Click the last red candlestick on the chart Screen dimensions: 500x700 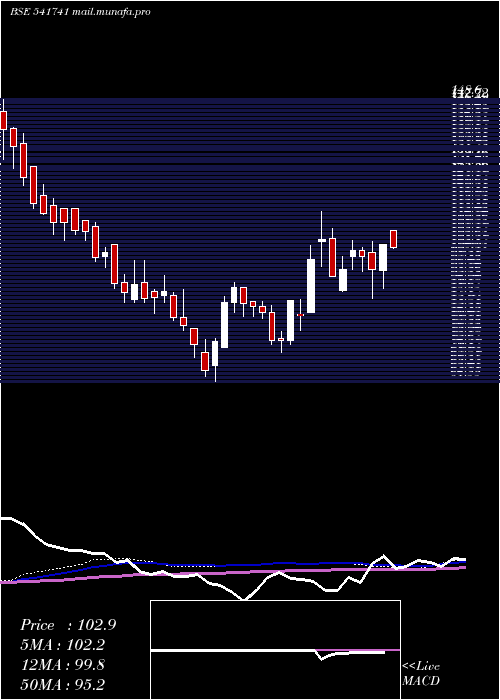393,239
